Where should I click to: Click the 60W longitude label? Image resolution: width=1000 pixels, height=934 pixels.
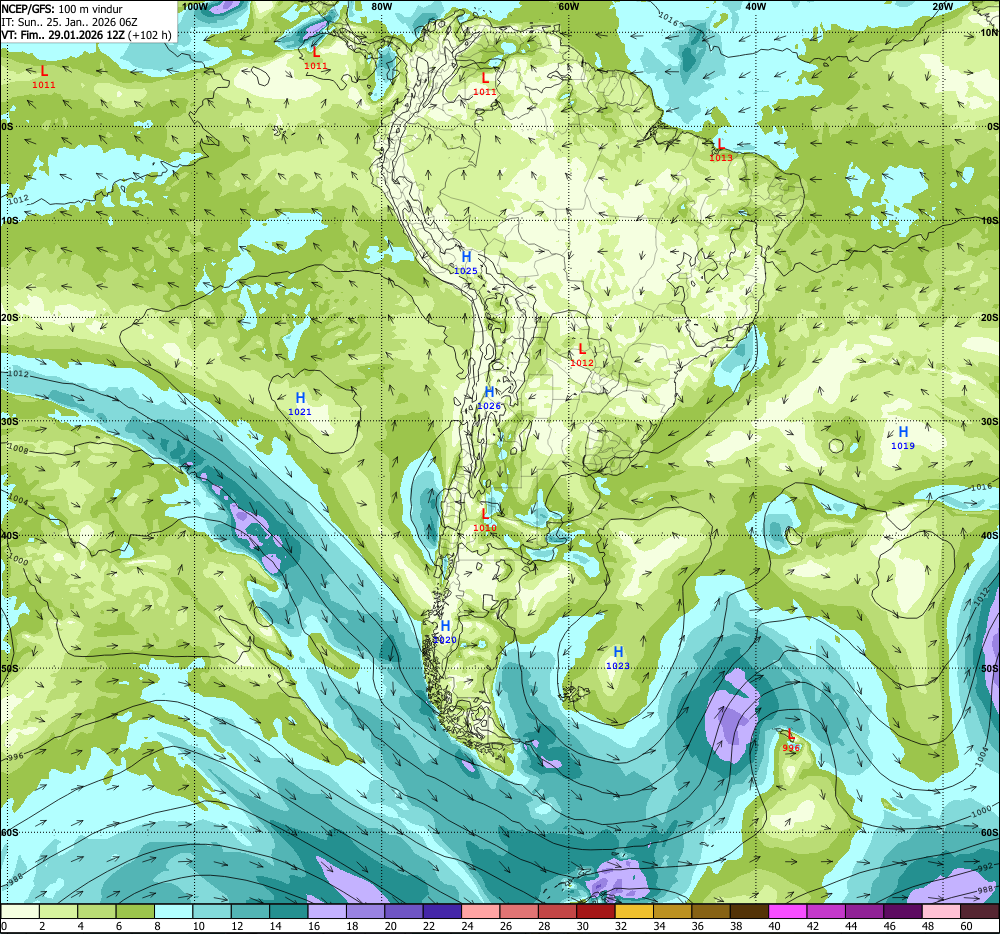coord(568,6)
